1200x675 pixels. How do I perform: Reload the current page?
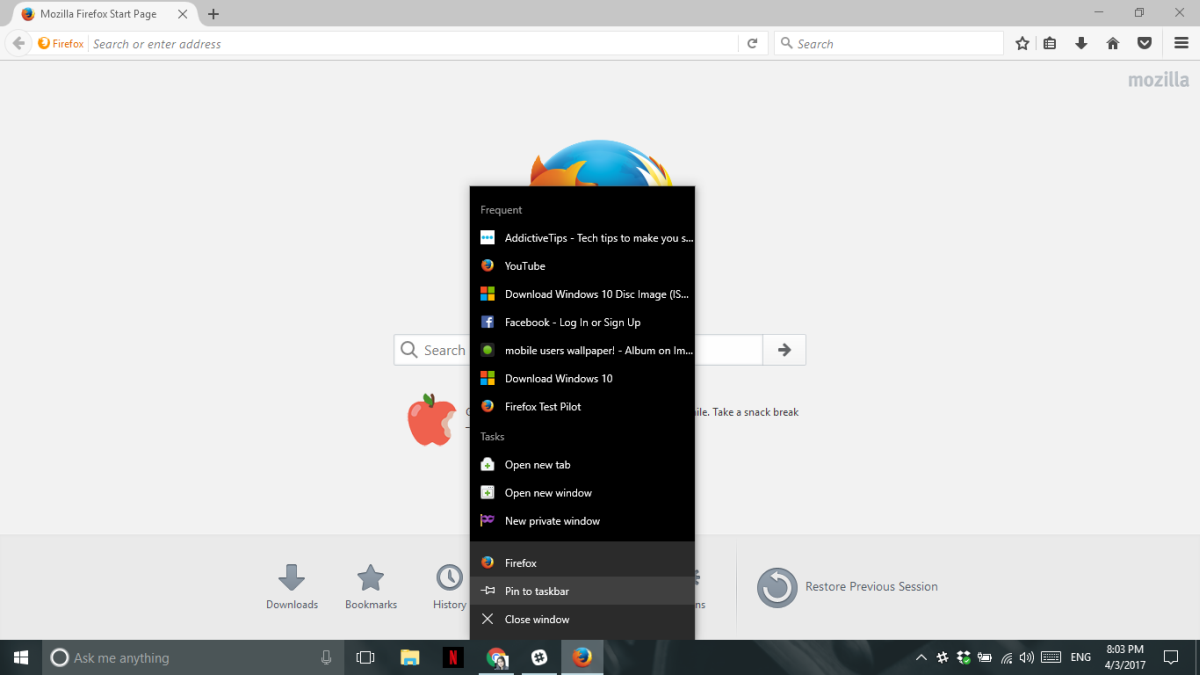coord(753,43)
